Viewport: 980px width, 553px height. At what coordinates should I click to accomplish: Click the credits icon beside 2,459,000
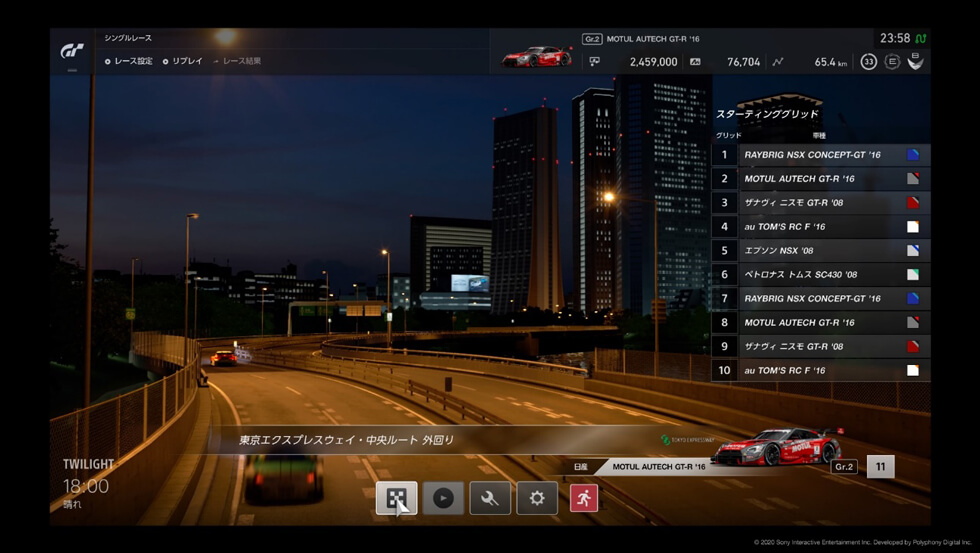pyautogui.click(x=594, y=62)
